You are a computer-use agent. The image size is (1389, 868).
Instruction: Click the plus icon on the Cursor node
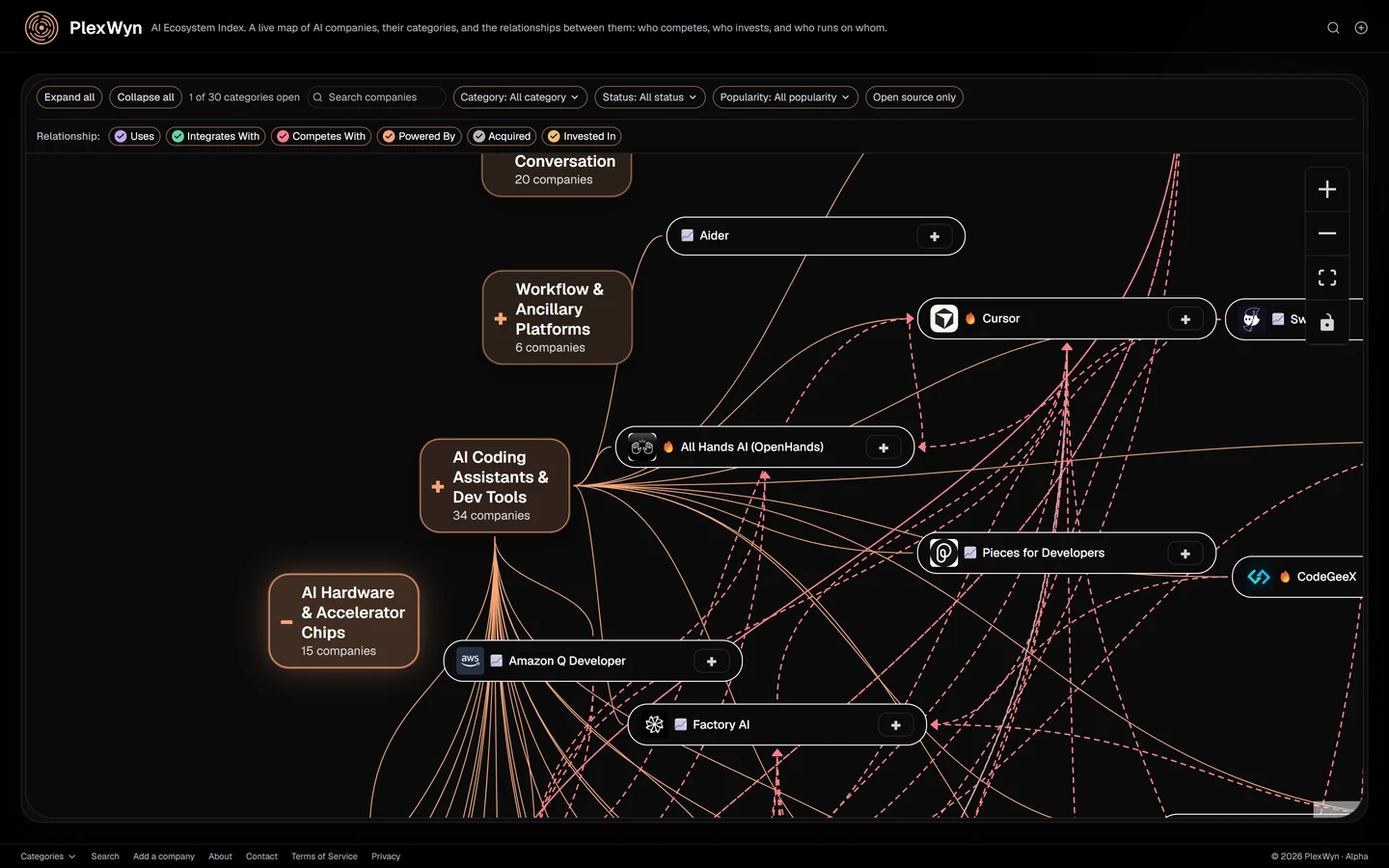tap(1185, 319)
